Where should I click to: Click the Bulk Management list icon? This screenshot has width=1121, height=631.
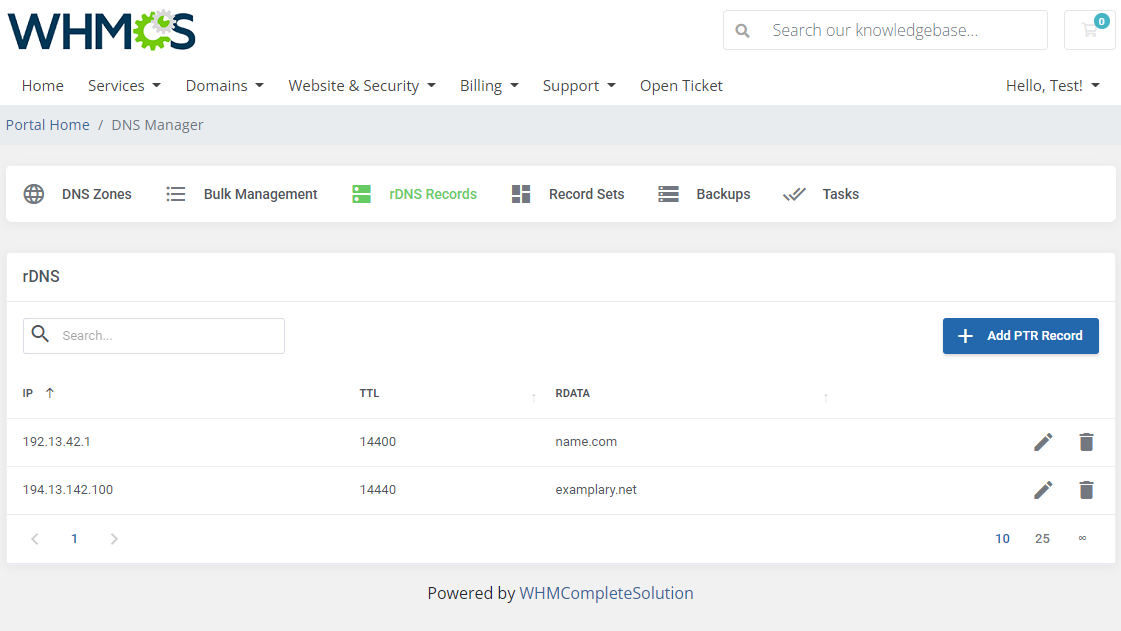click(176, 194)
